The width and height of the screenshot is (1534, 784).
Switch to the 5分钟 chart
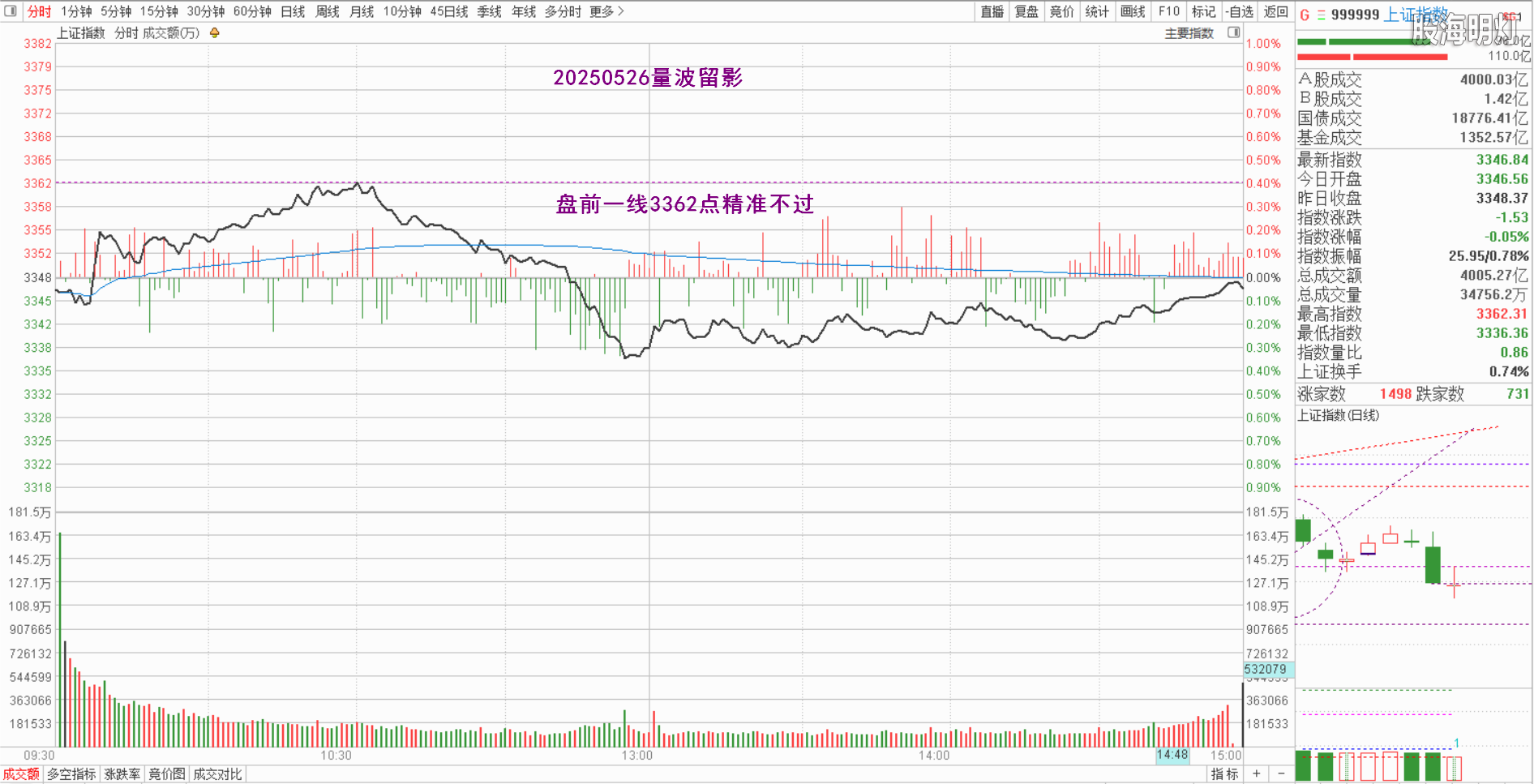point(116,11)
